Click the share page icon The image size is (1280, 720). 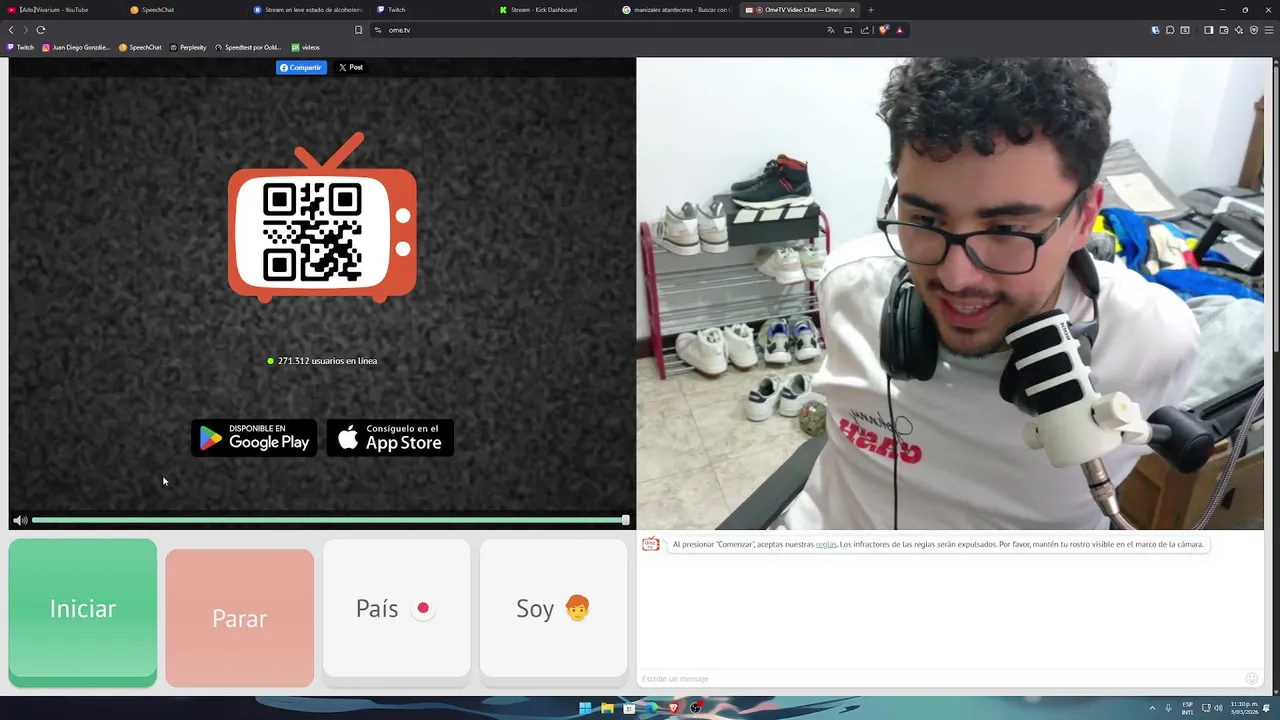pos(865,30)
